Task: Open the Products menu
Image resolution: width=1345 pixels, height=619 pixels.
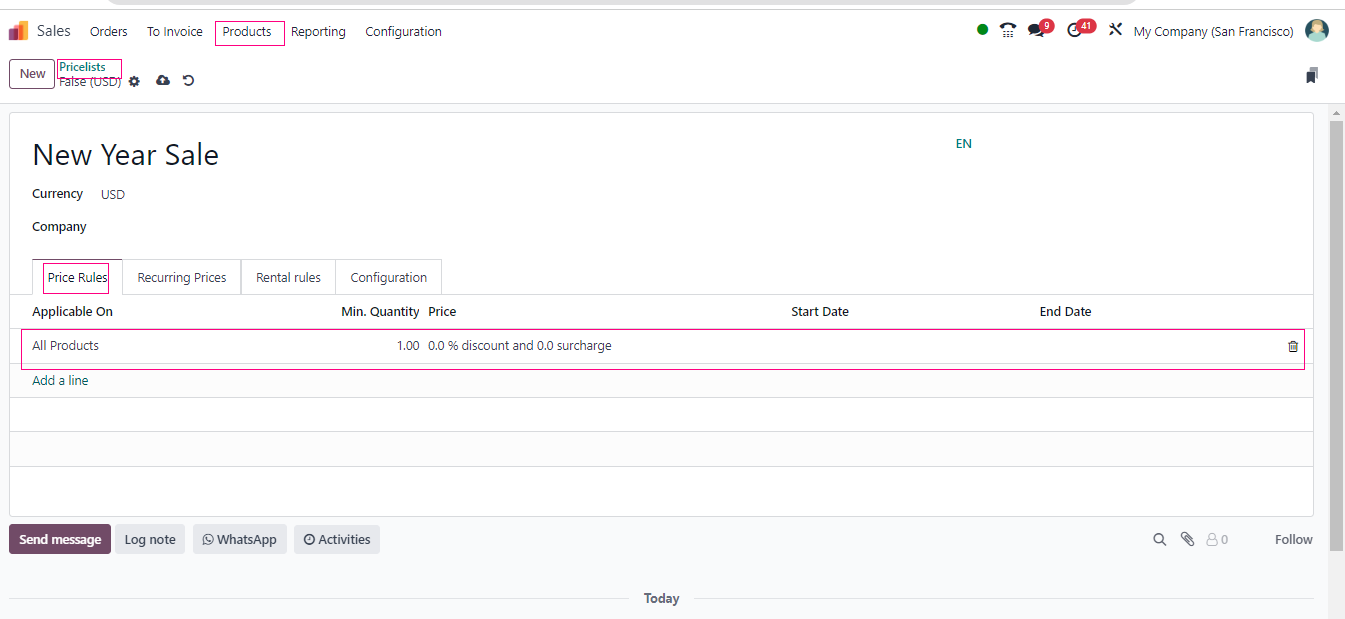Action: (247, 32)
